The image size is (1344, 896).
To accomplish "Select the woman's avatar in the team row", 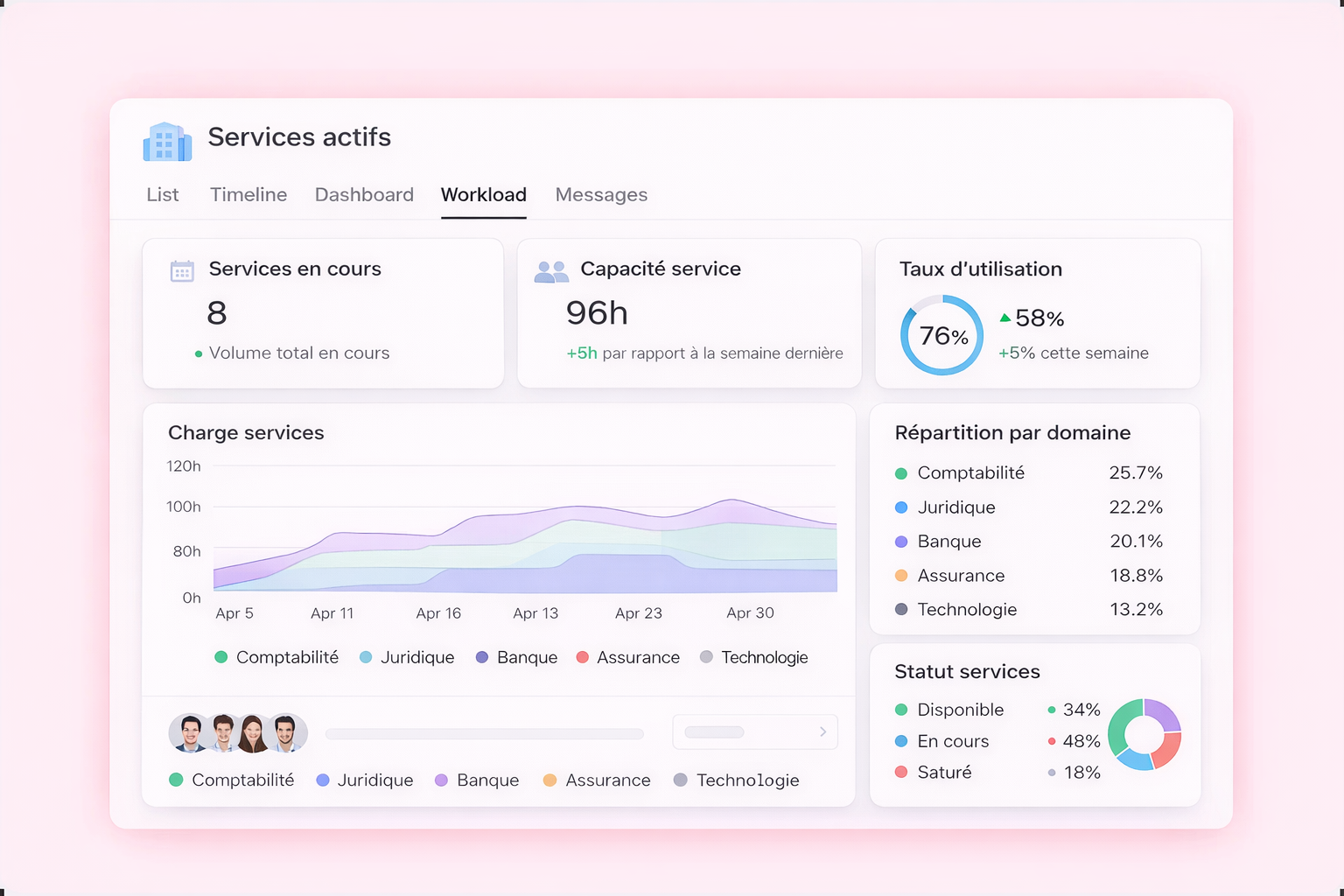I will coord(253,733).
